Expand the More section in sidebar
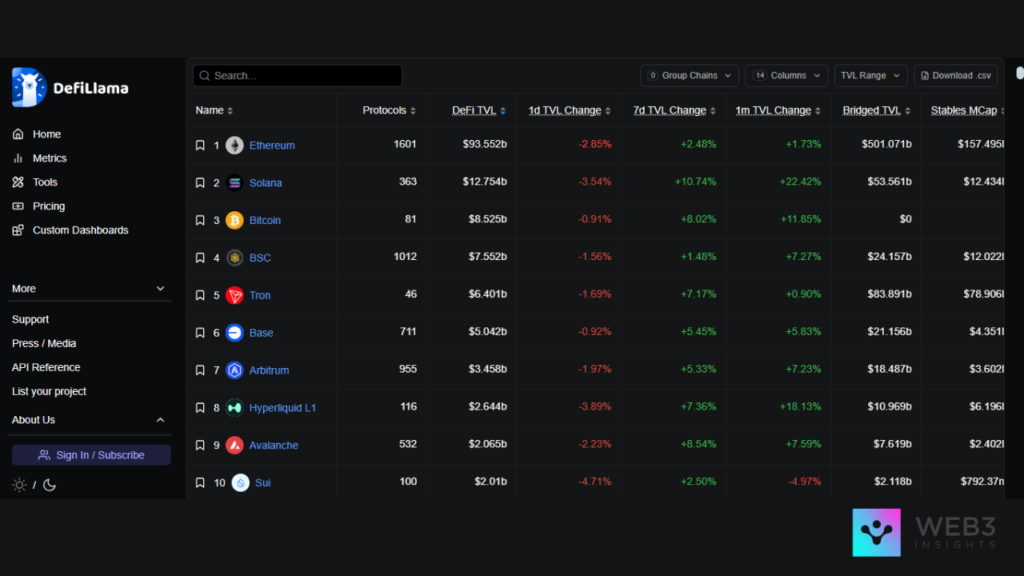The image size is (1024, 576). [89, 289]
